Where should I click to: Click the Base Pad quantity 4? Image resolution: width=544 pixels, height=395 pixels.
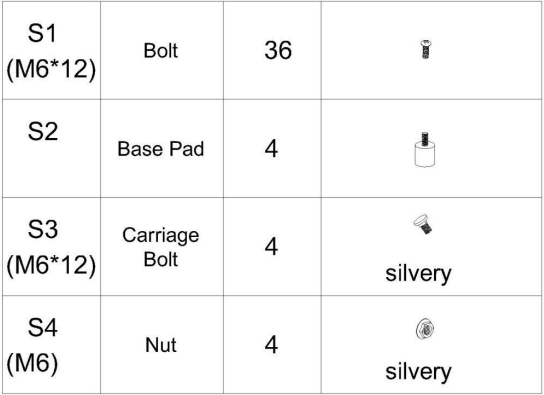click(271, 149)
